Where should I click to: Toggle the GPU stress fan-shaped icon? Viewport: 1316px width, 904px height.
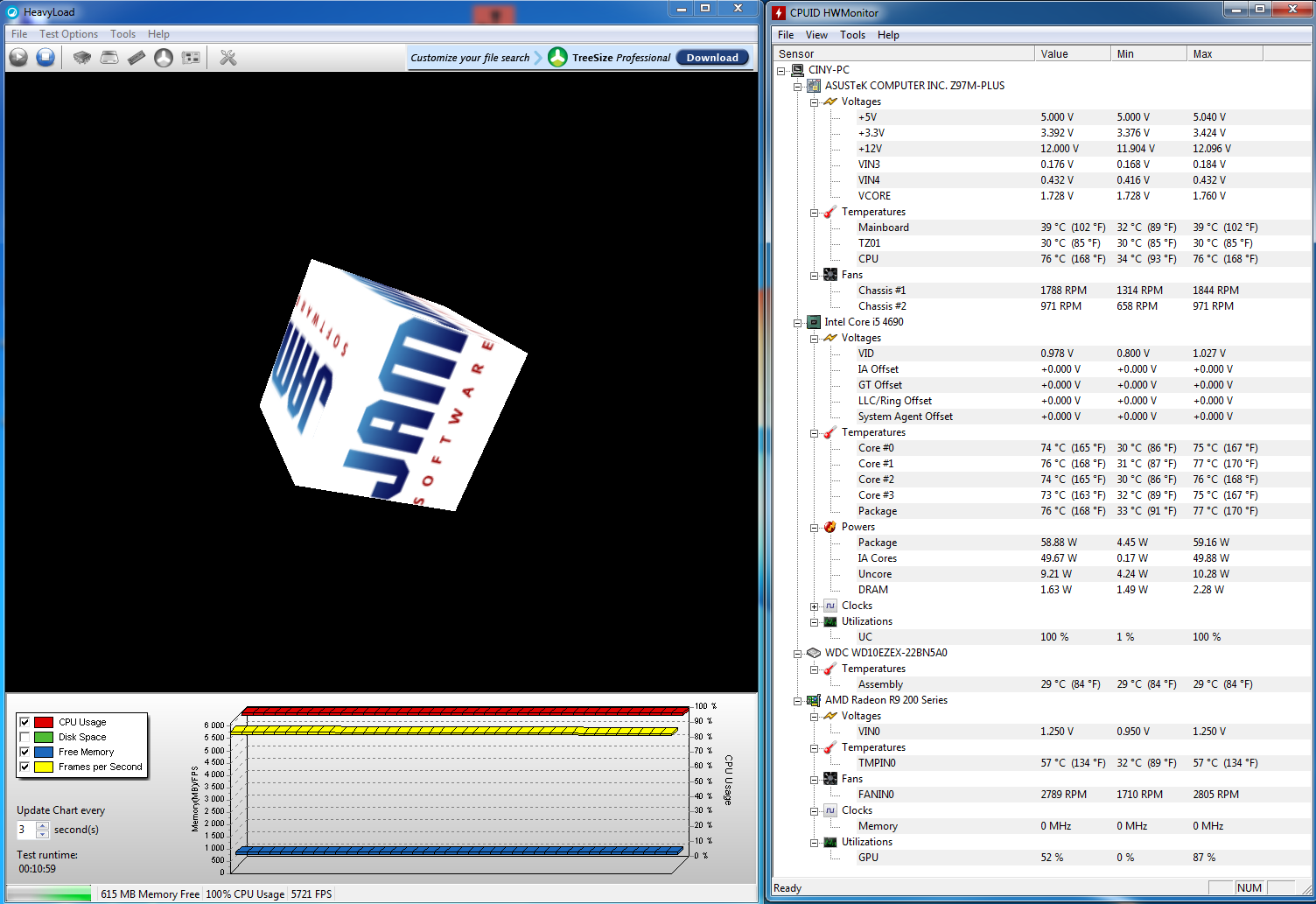coord(164,58)
